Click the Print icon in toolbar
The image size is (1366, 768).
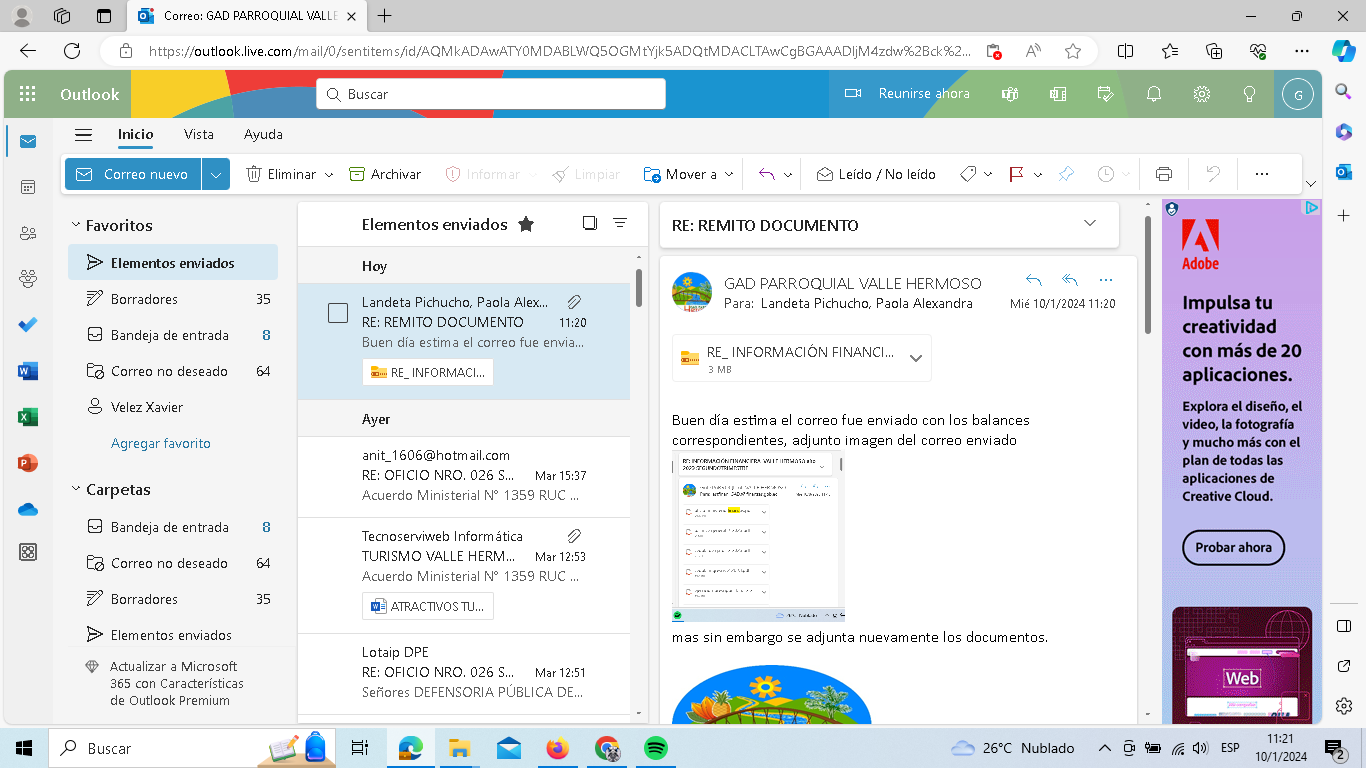point(1163,174)
